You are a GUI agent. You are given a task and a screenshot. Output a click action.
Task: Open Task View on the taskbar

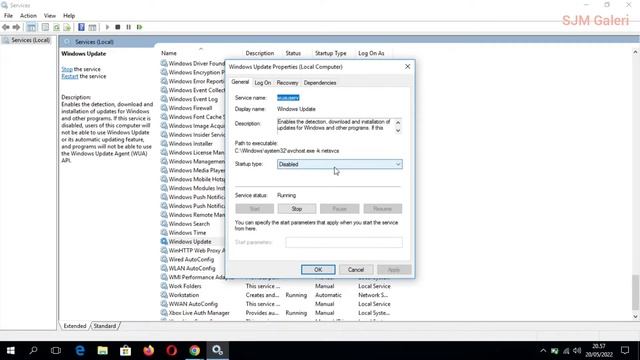[x=56, y=350]
